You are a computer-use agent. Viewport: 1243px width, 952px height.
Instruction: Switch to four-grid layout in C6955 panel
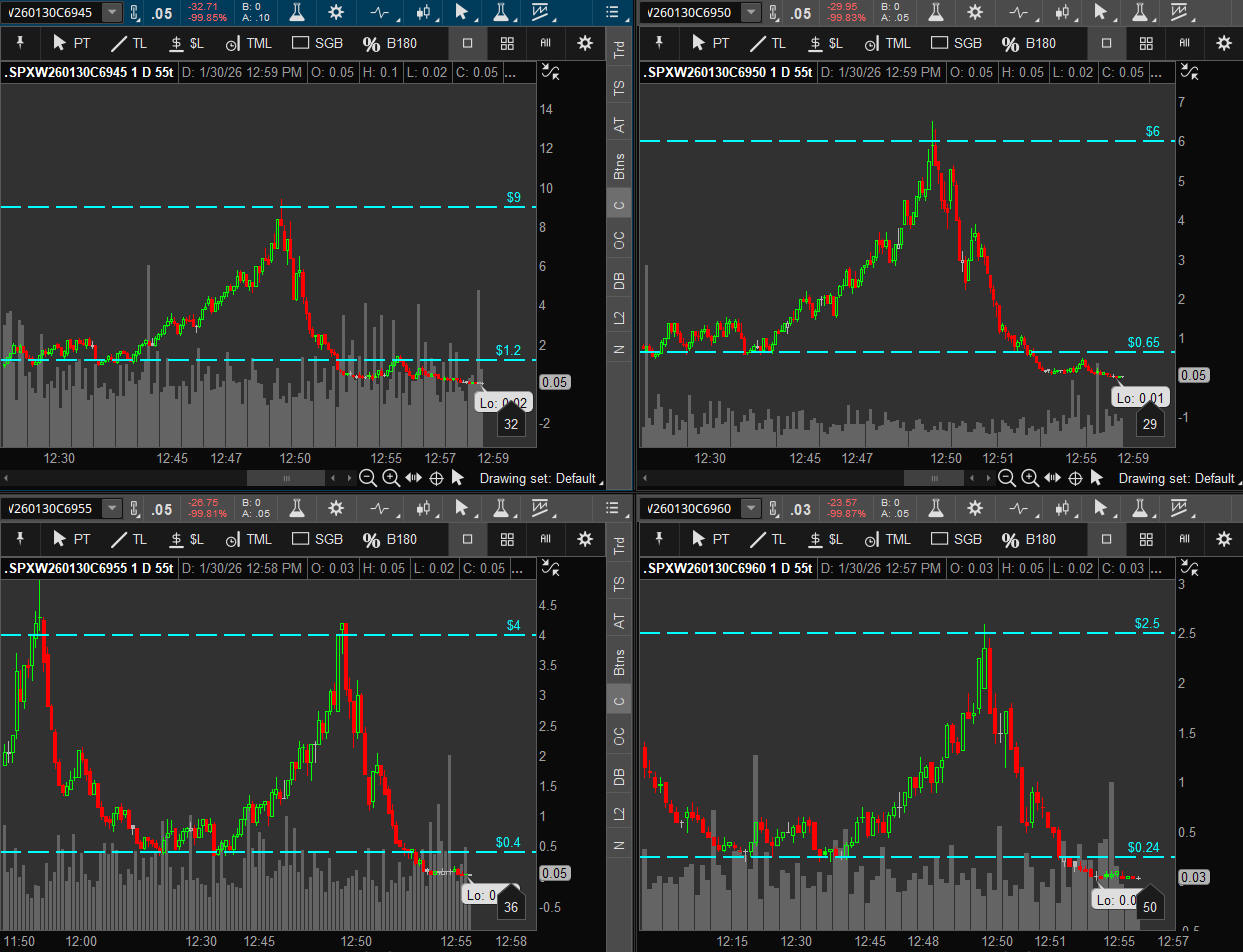pos(508,539)
